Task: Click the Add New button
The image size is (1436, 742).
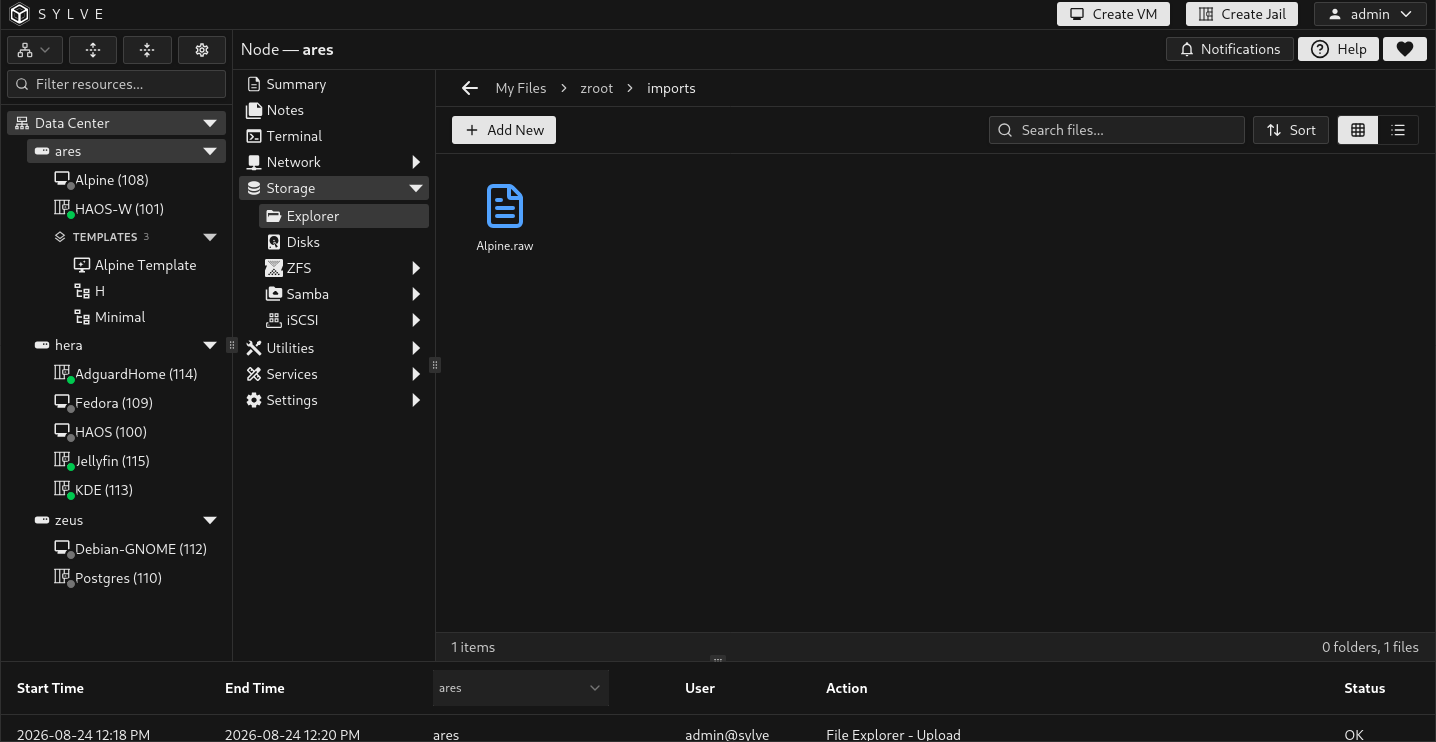Action: click(x=504, y=130)
